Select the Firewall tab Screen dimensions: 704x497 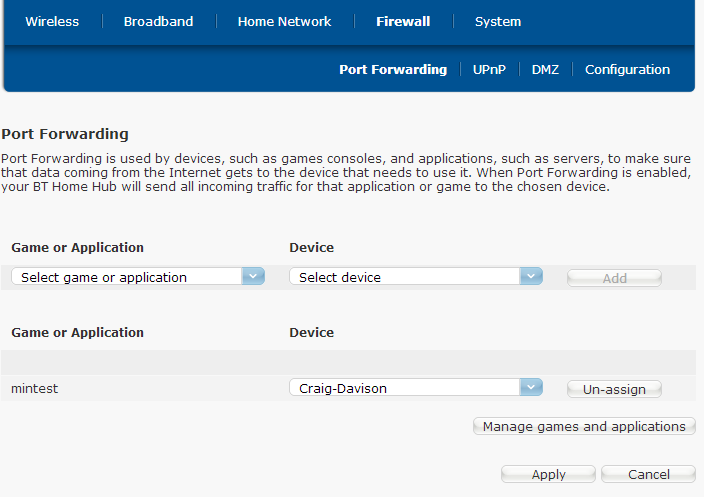click(403, 21)
